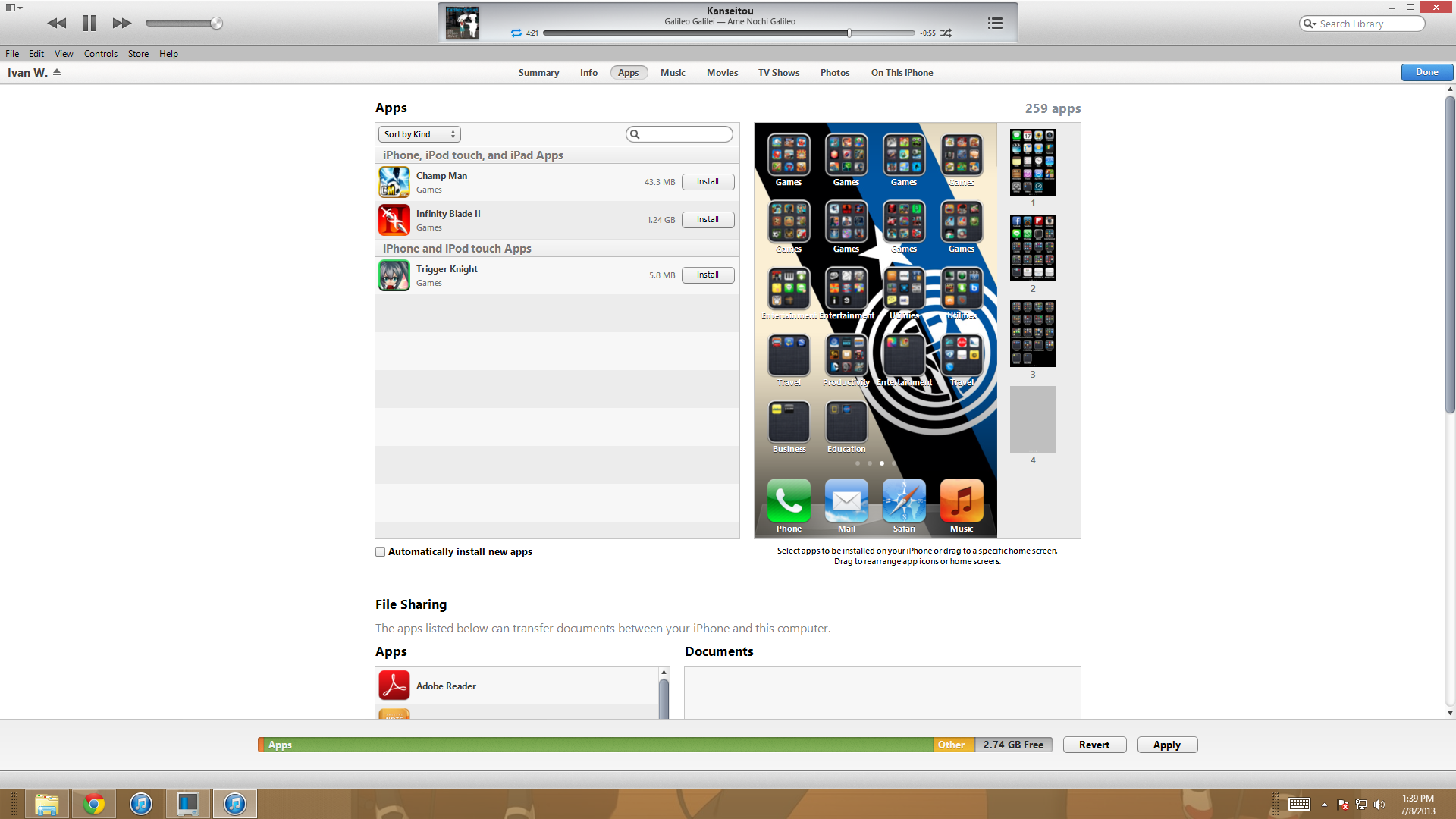Toggle shuffle icon in player display

tap(946, 33)
